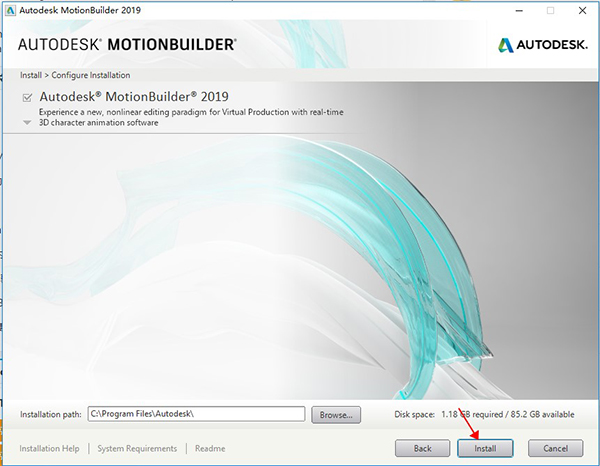Expand the MotionBuilder 2019 configuration arrow
Screen dimensions: 600x466
click(27, 122)
